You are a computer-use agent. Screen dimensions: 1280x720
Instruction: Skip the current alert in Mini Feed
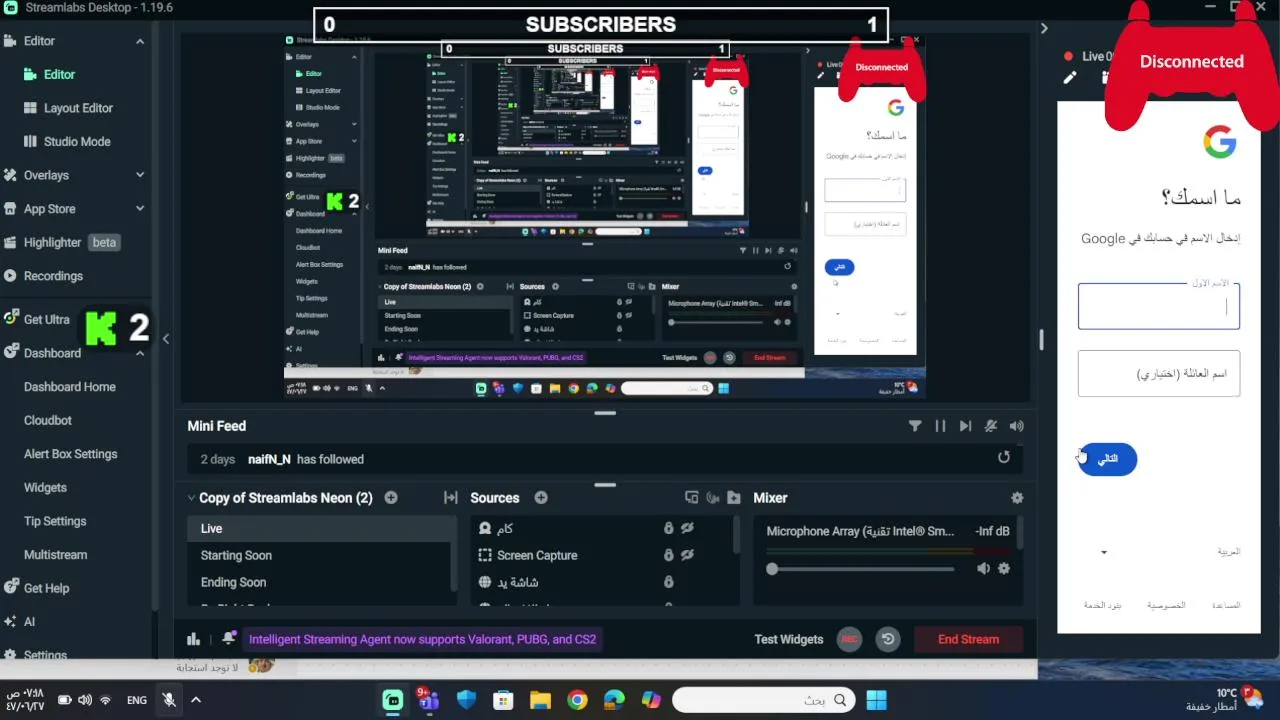965,426
